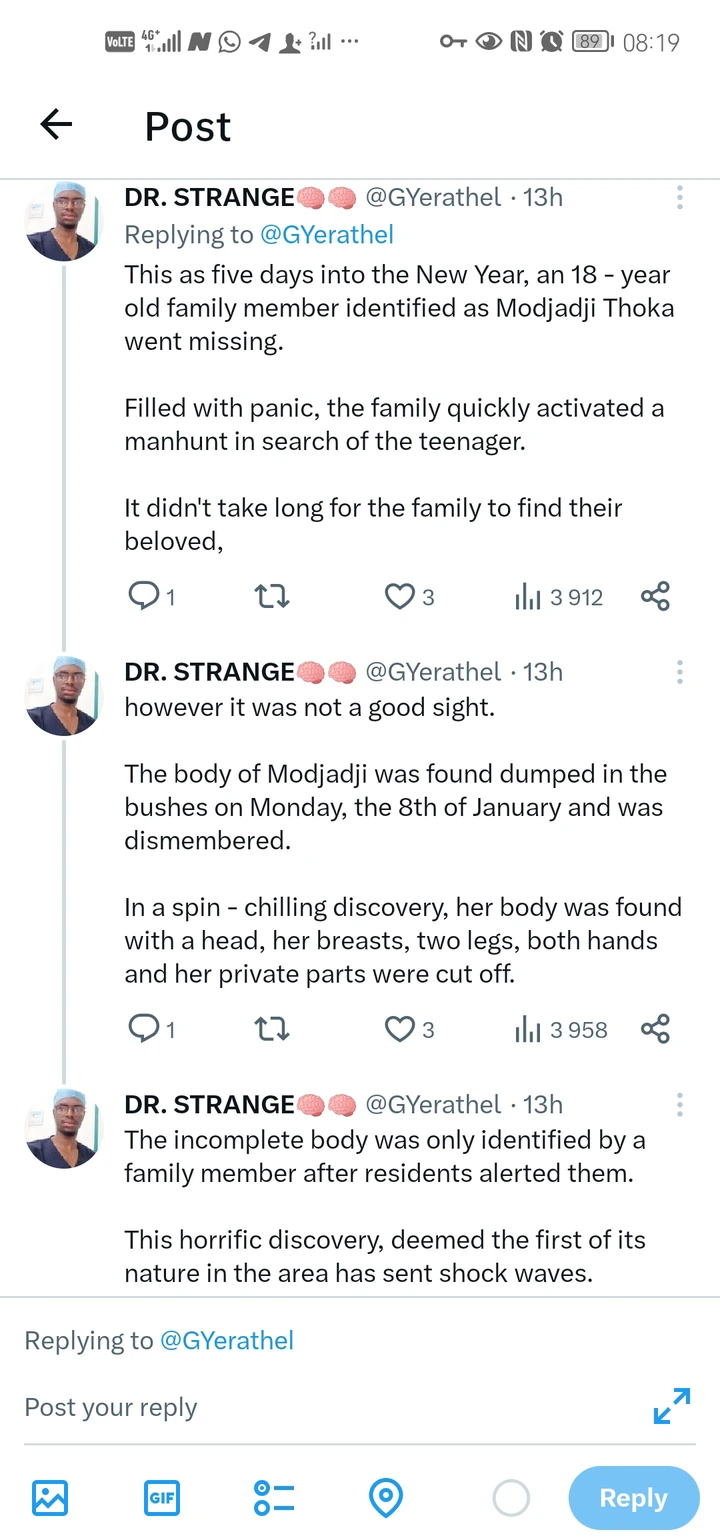Open DR. STRANGE profile picture on first post
720x1540 pixels.
64,221
